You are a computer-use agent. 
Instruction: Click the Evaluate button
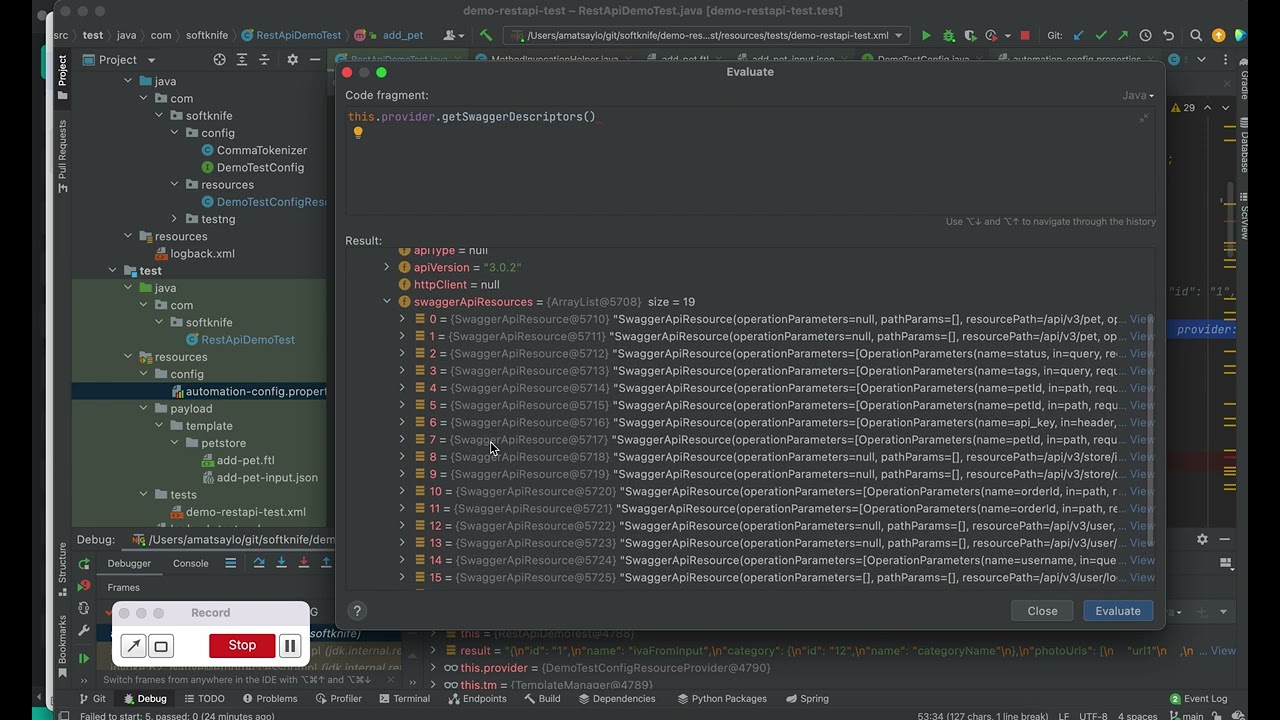pos(1118,611)
